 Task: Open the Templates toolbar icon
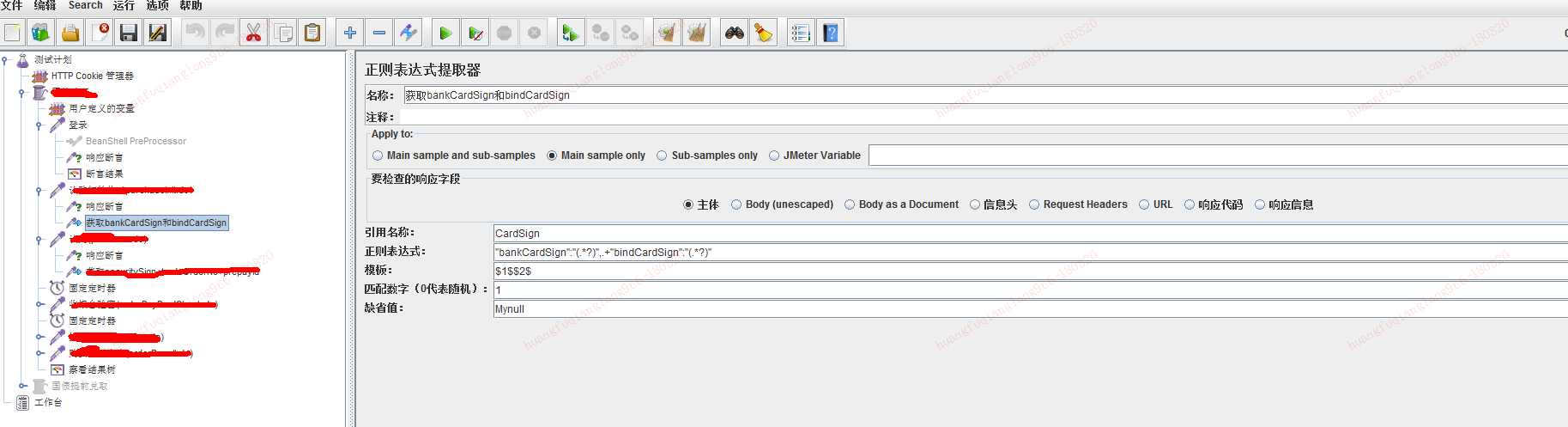pos(41,33)
